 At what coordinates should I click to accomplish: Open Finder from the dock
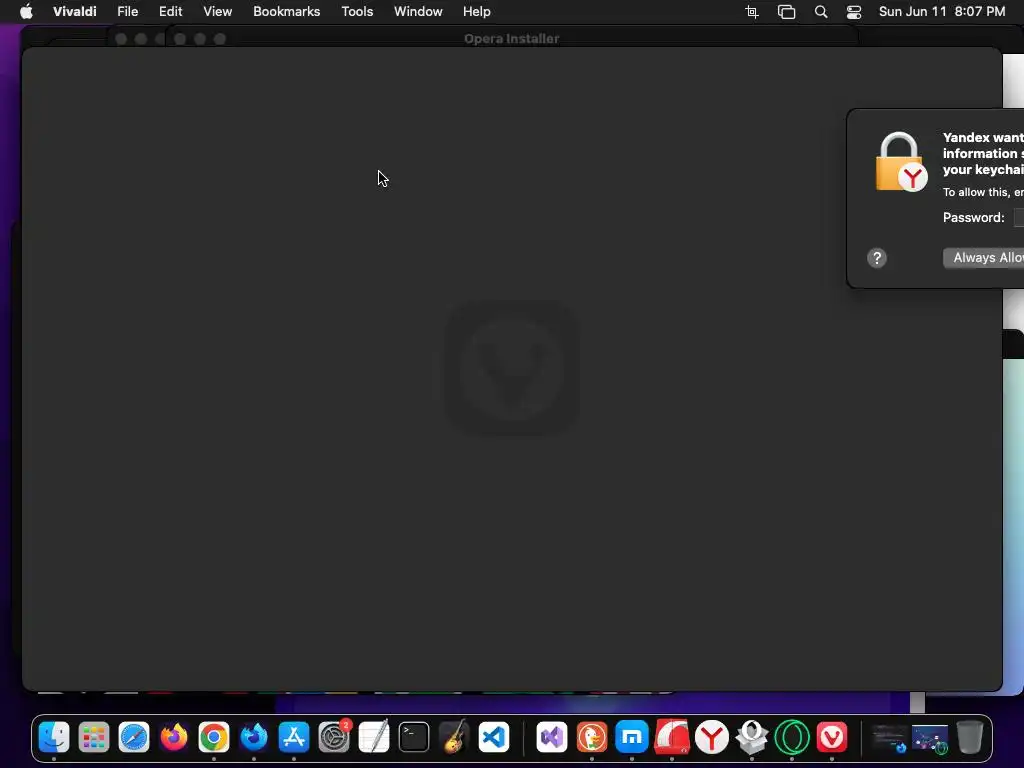tap(54, 737)
